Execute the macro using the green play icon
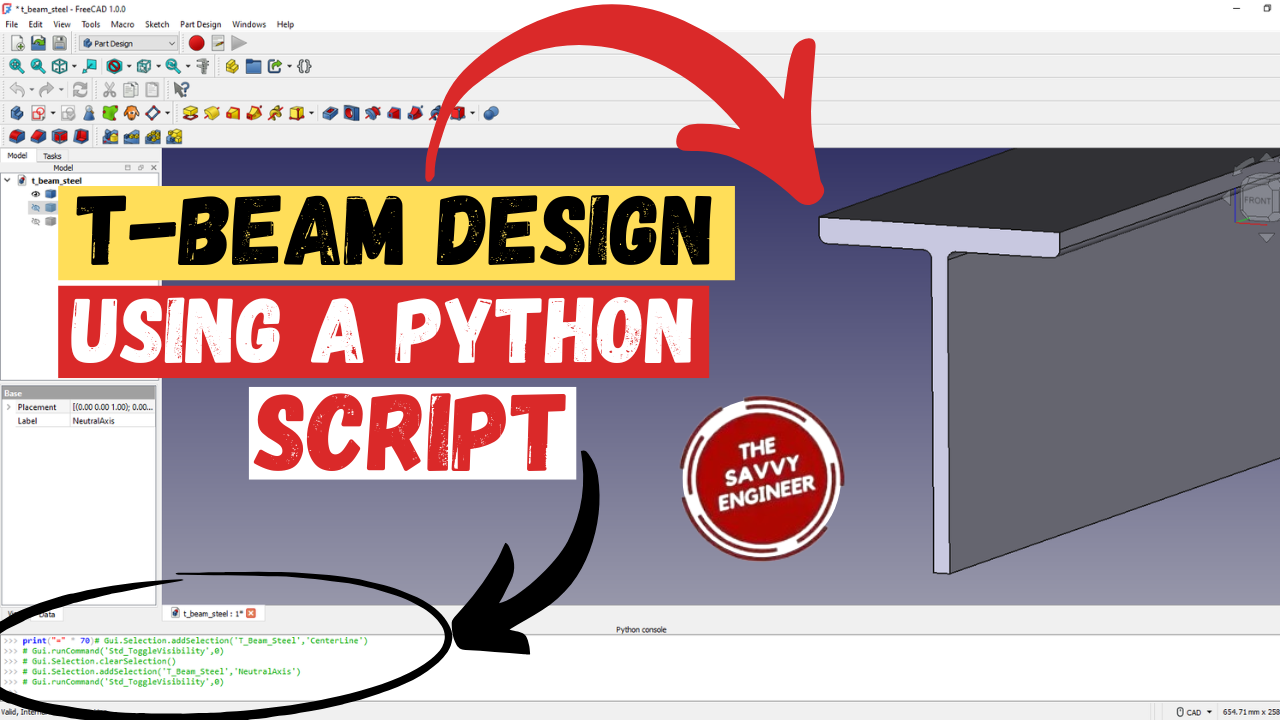The width and height of the screenshot is (1280, 720). pos(238,43)
